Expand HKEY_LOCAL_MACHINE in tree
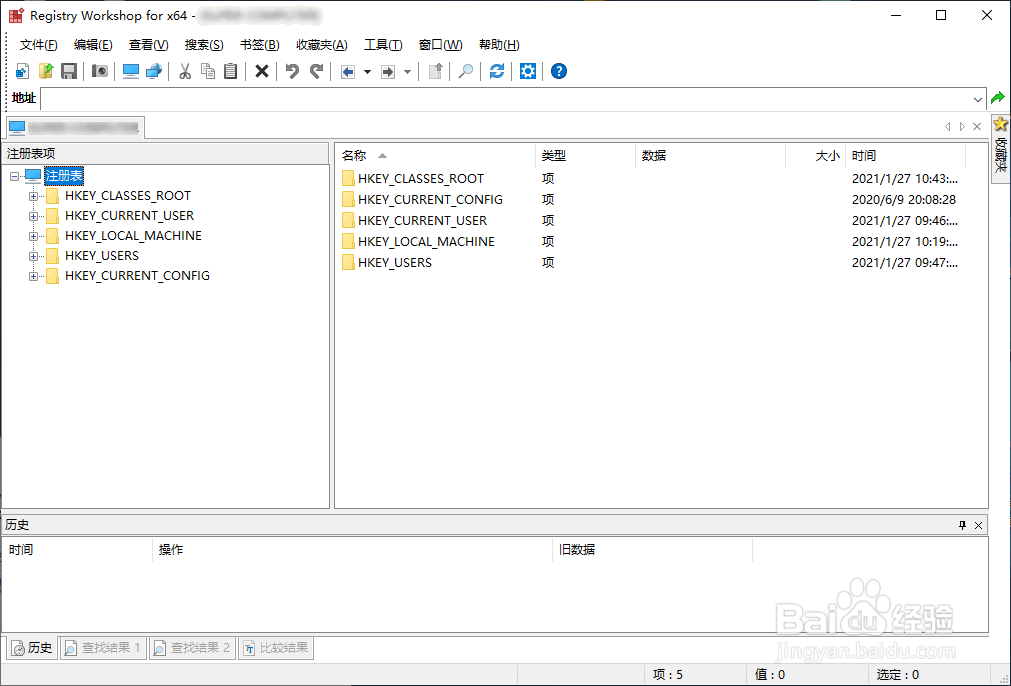The width and height of the screenshot is (1011, 686). [33, 236]
